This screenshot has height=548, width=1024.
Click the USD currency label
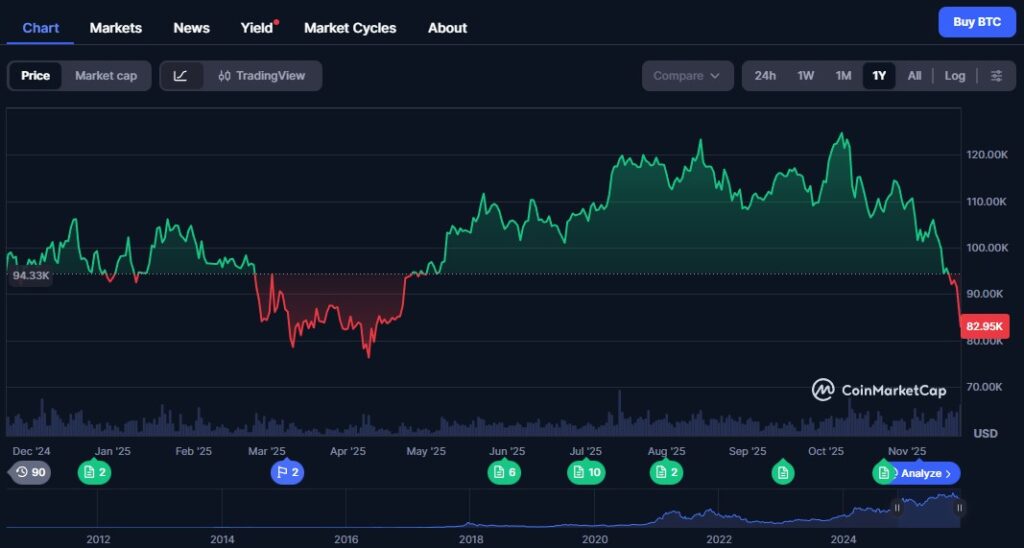click(x=985, y=433)
